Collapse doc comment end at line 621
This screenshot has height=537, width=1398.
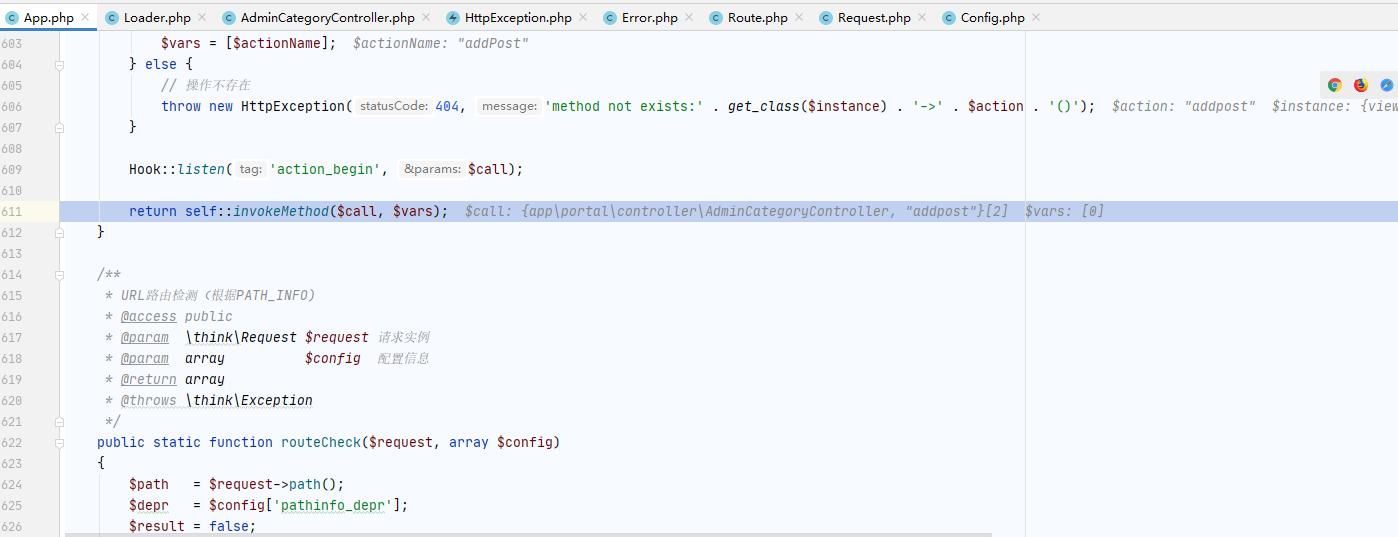(x=59, y=421)
